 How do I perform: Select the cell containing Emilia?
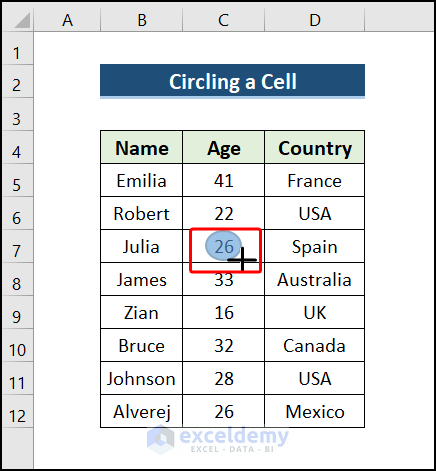click(142, 180)
